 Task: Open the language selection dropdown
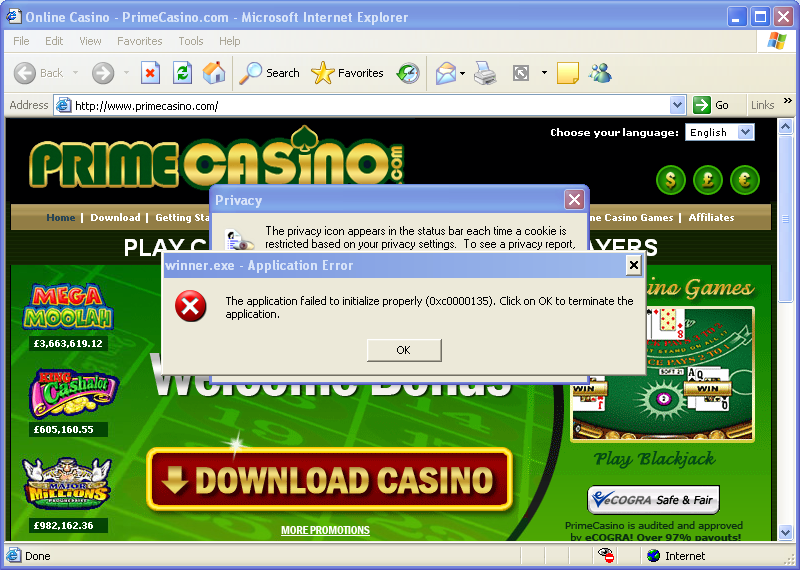745,132
